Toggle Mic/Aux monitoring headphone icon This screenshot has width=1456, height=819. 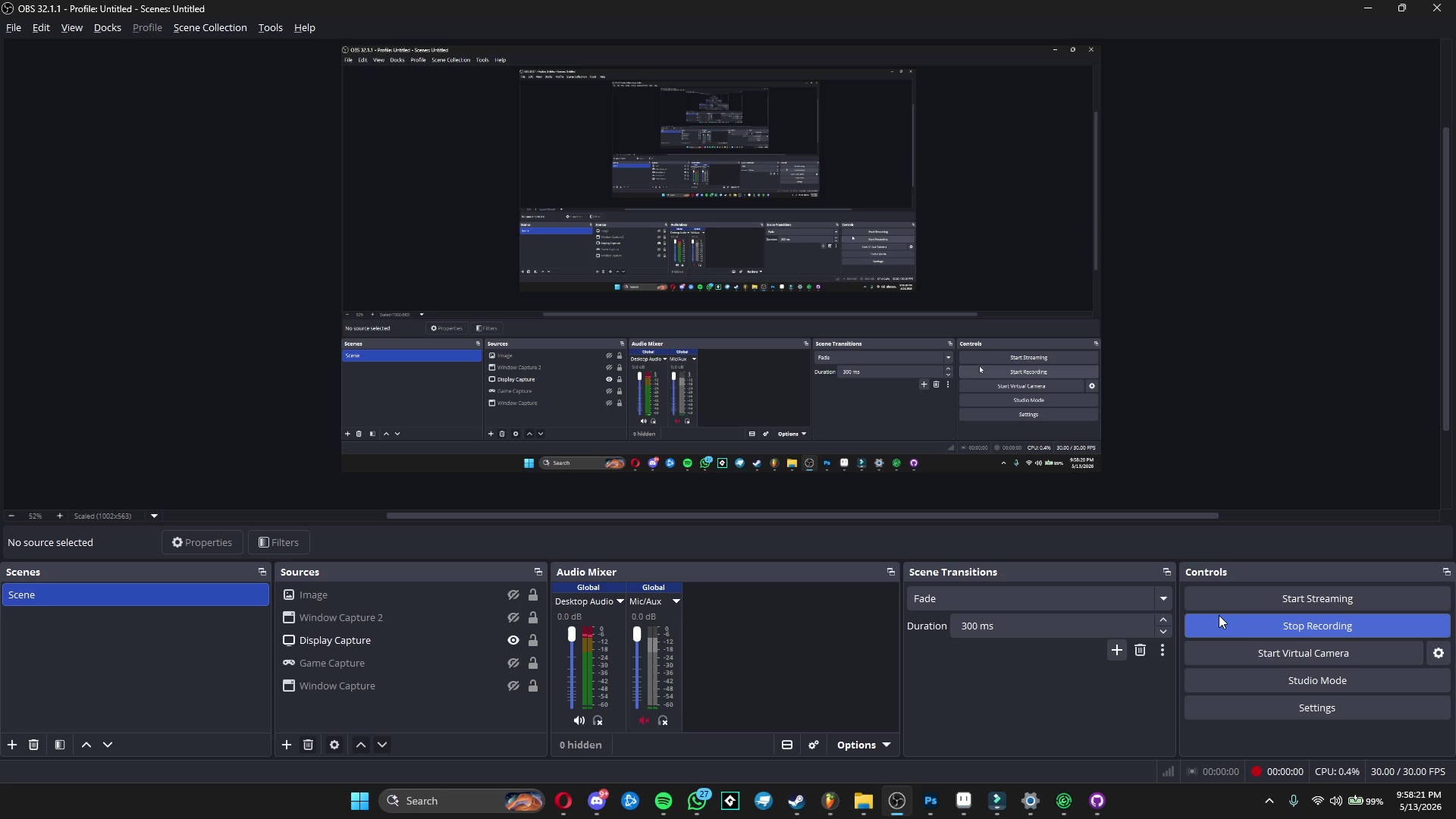663,720
